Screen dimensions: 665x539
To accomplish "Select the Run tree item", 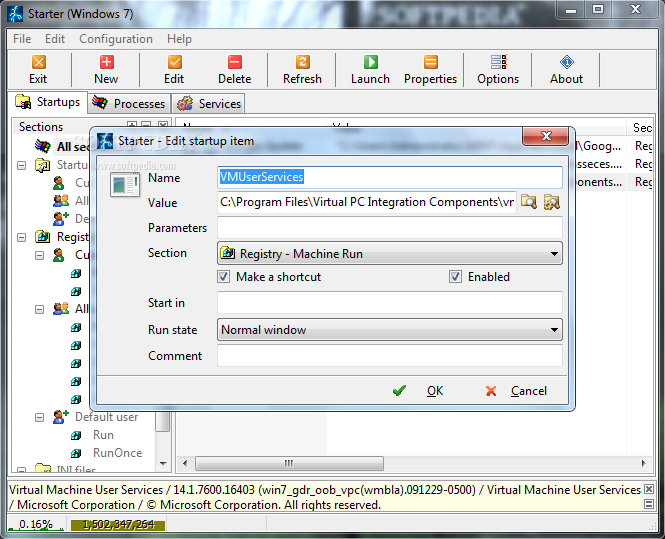I will click(x=103, y=435).
